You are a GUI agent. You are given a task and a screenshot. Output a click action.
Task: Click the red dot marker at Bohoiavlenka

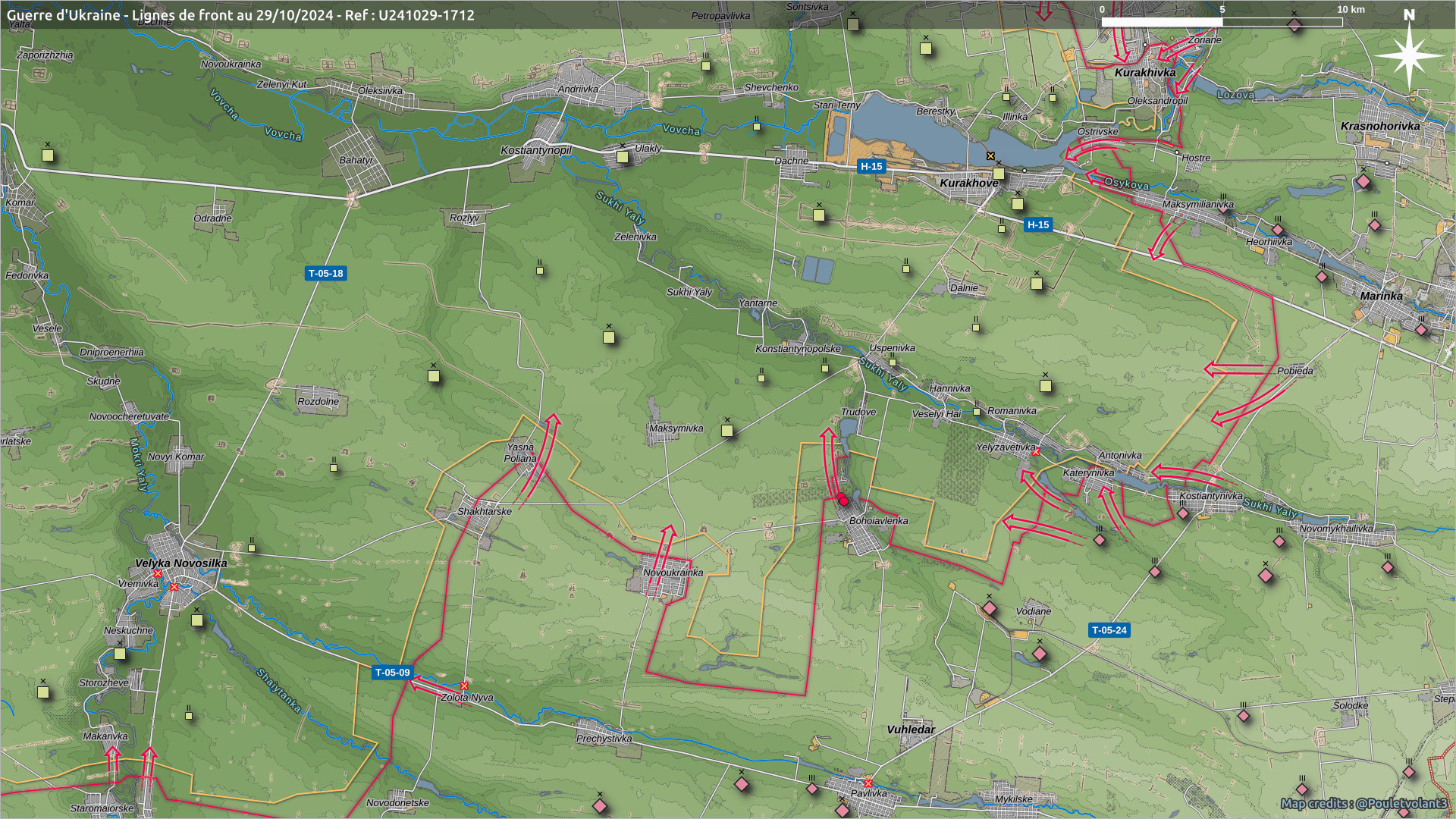pos(843,500)
